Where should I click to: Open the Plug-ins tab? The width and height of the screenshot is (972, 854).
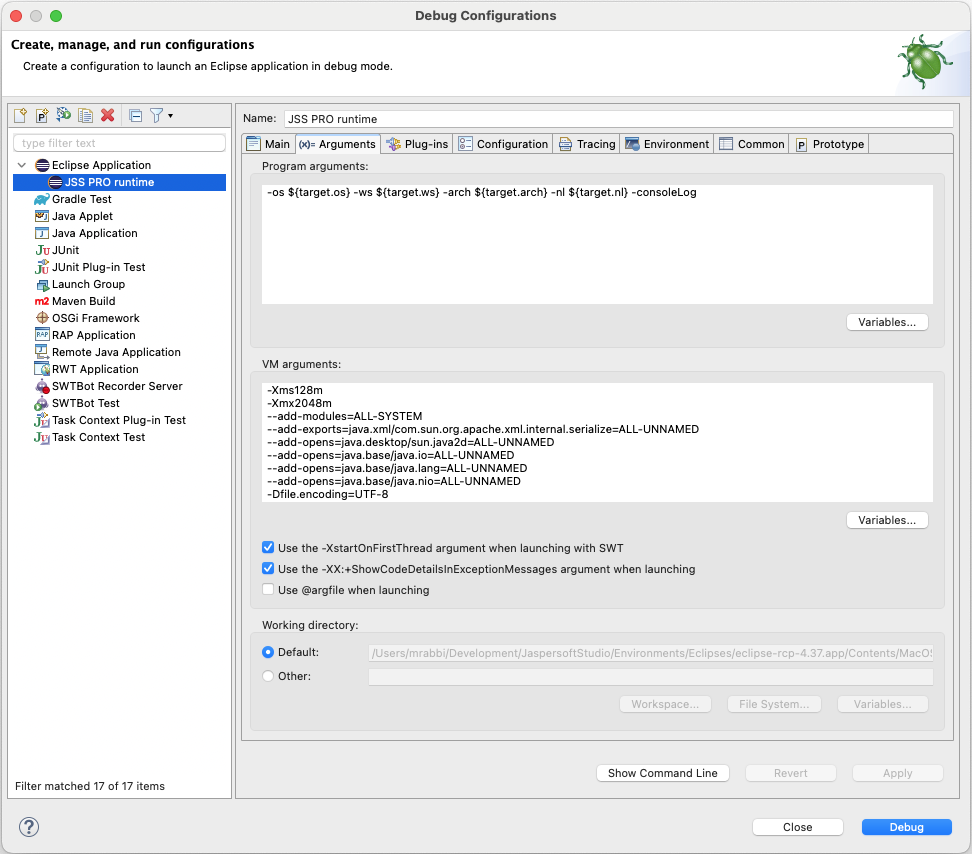click(x=417, y=144)
